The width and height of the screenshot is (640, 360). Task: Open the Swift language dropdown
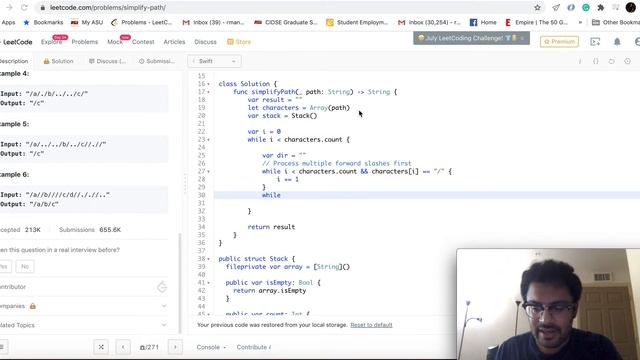(215, 61)
